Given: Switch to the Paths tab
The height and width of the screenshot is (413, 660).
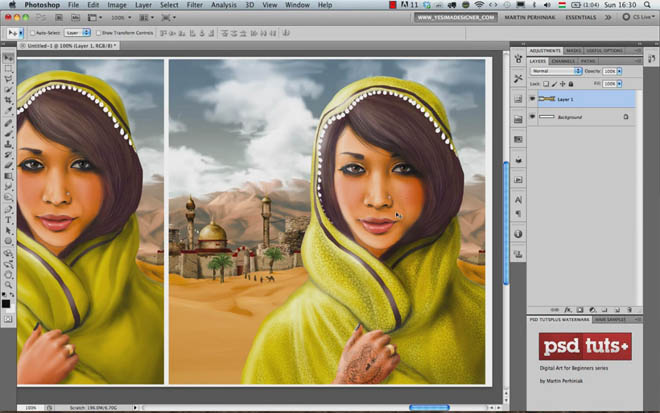Looking at the screenshot, I should 588,61.
